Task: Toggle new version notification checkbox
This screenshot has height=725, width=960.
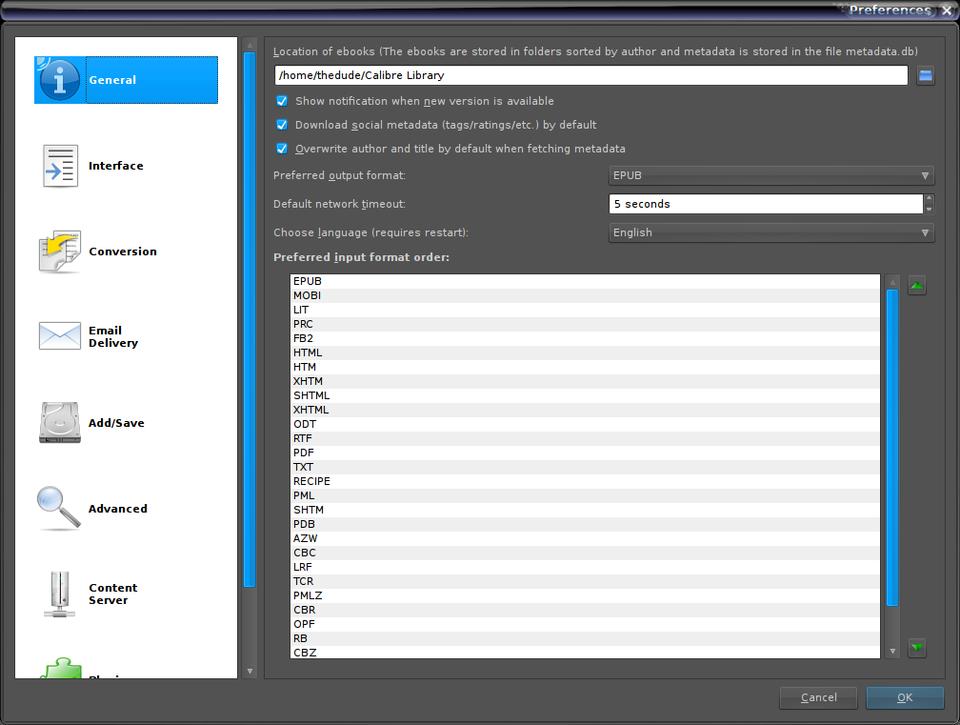Action: point(282,101)
